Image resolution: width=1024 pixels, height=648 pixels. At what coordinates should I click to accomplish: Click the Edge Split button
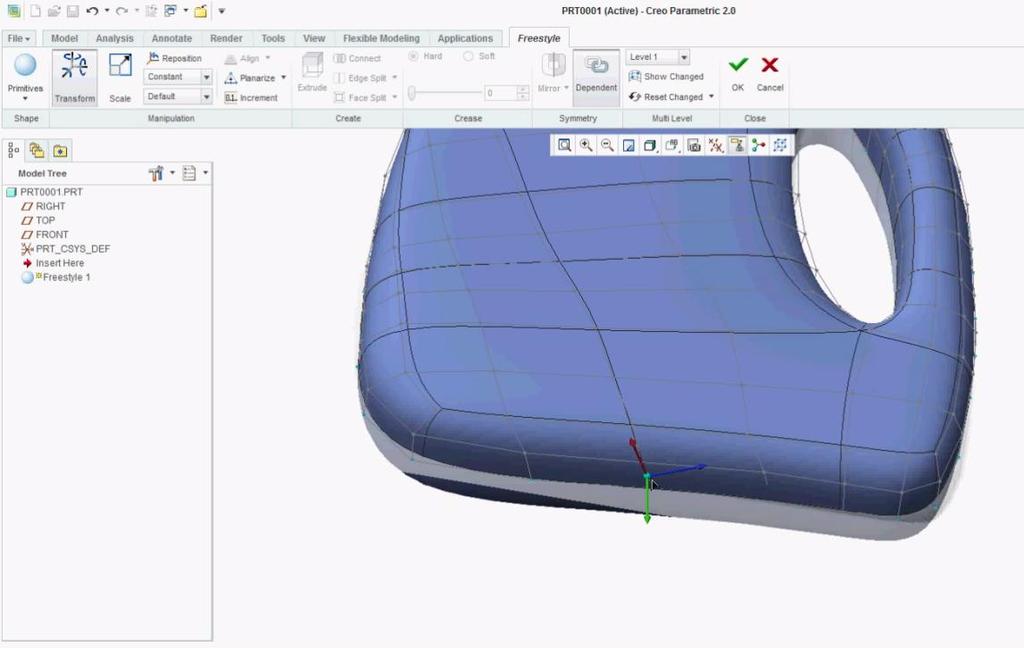pyautogui.click(x=360, y=78)
